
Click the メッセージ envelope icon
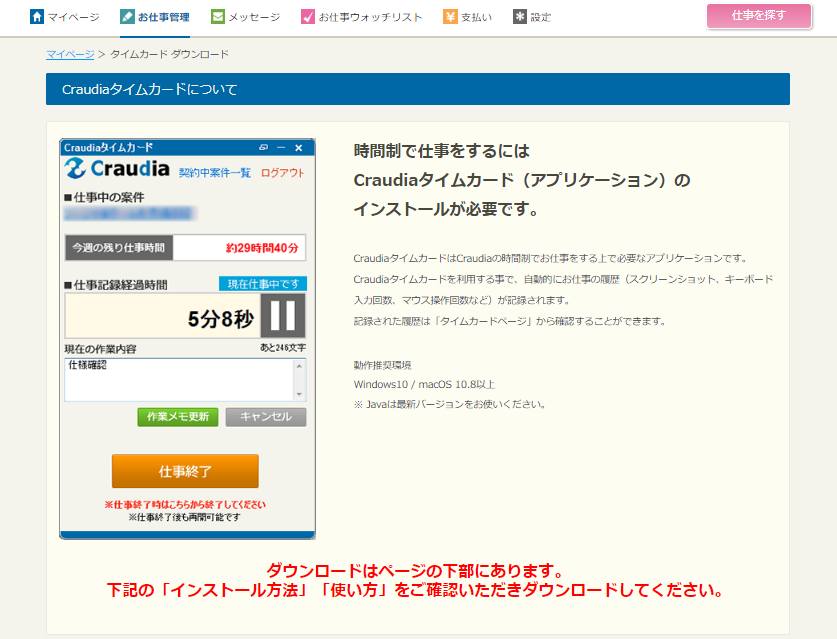point(218,17)
